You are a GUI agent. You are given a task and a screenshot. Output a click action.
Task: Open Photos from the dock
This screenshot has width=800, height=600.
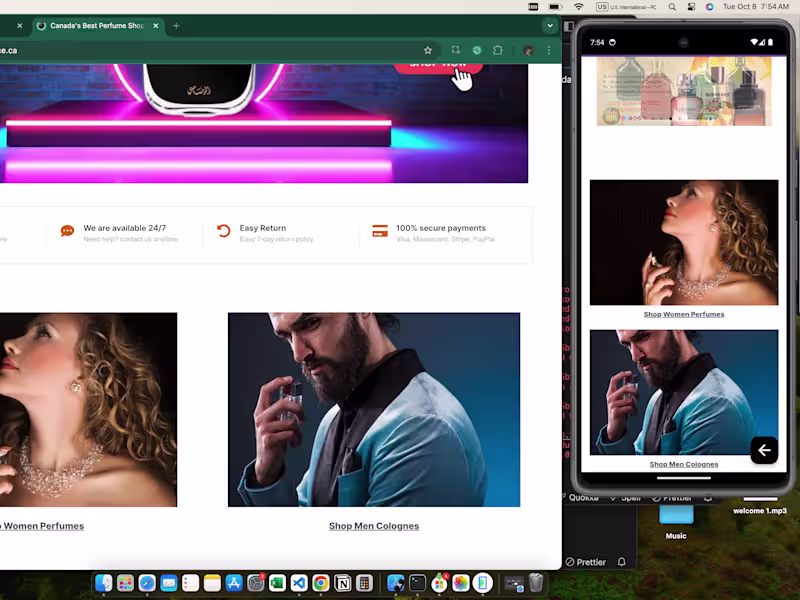(x=461, y=583)
